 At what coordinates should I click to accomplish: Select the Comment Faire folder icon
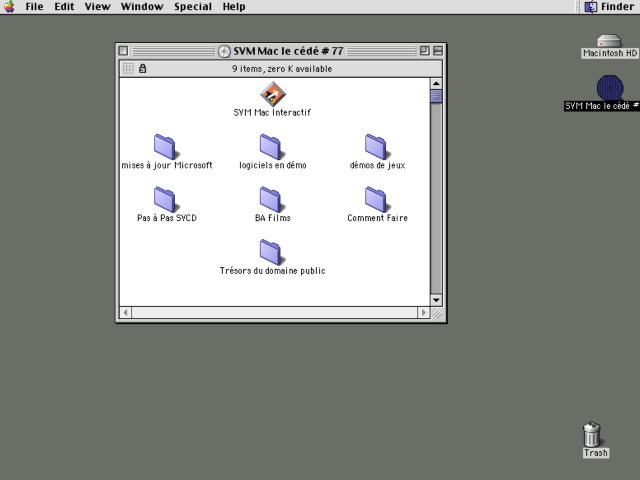tap(376, 199)
